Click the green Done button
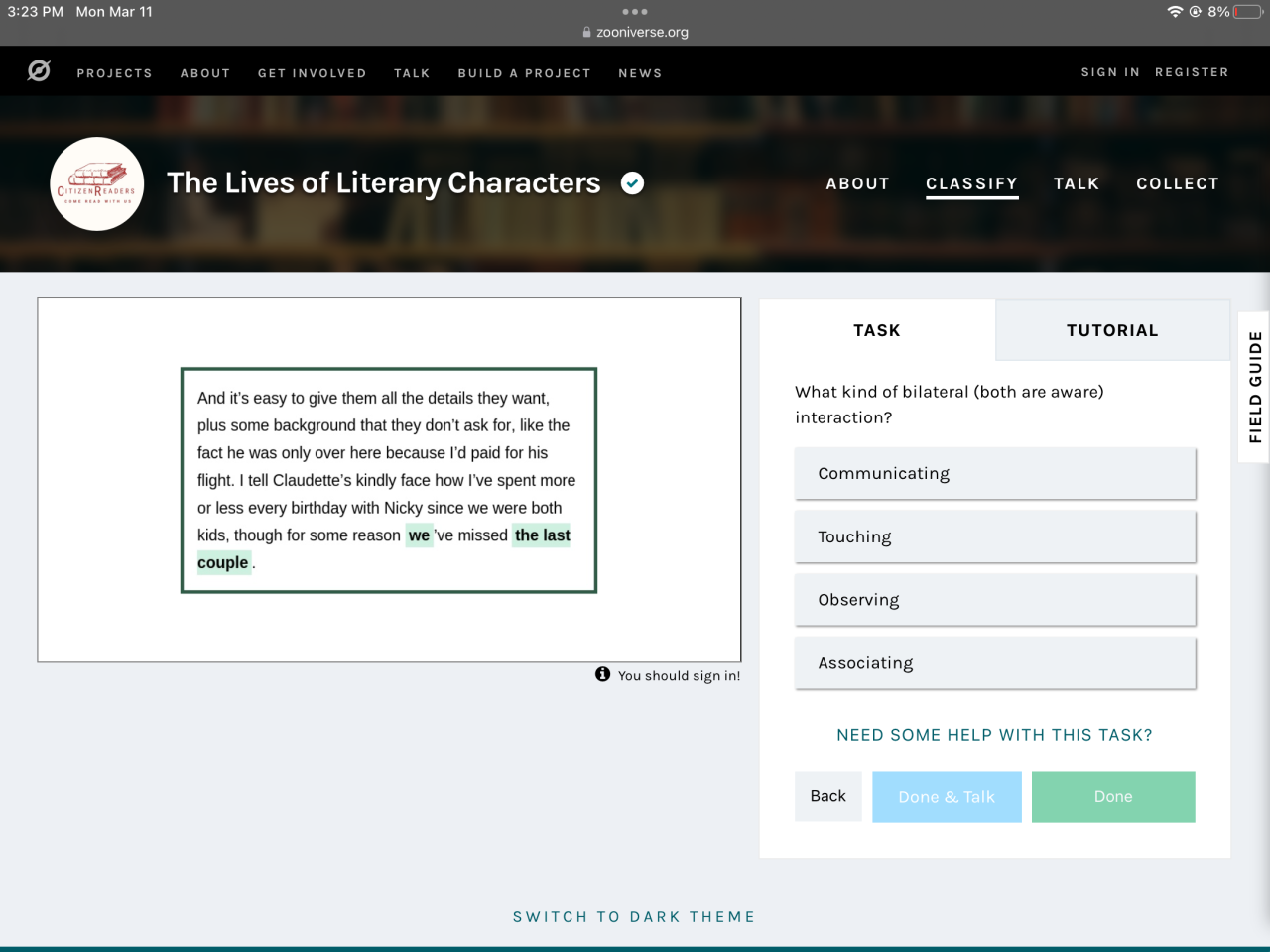The image size is (1270, 952). (x=1113, y=796)
